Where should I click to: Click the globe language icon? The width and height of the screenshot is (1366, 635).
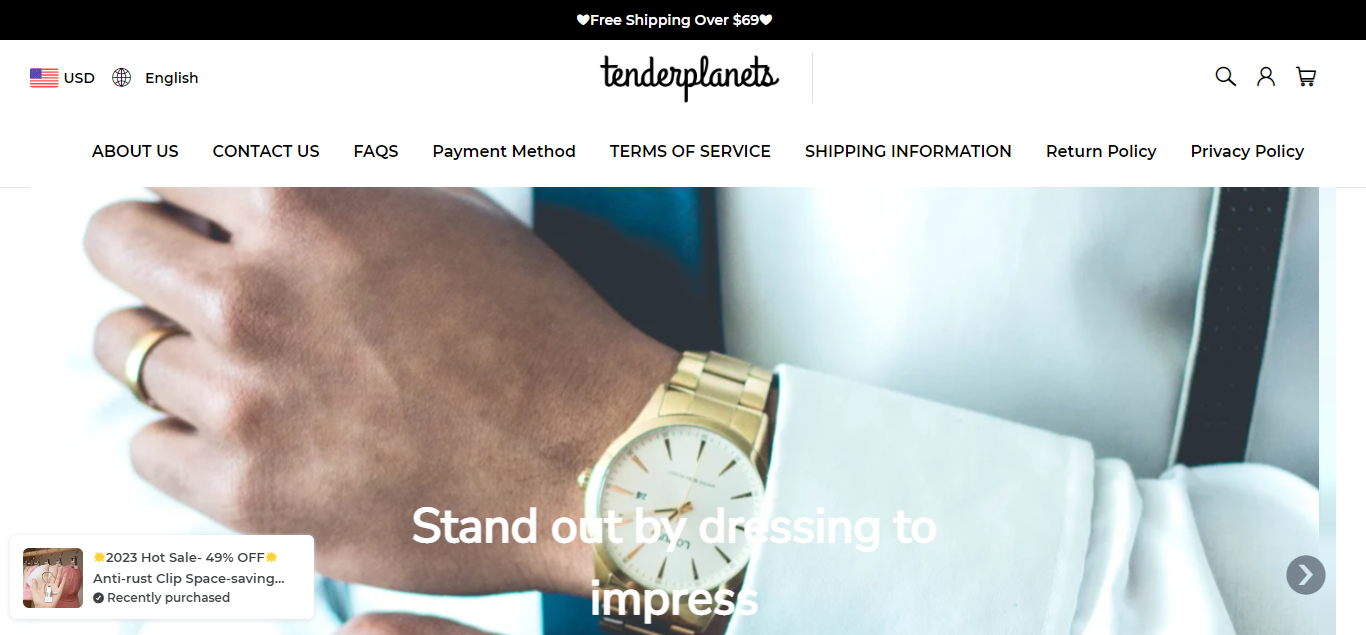point(122,78)
